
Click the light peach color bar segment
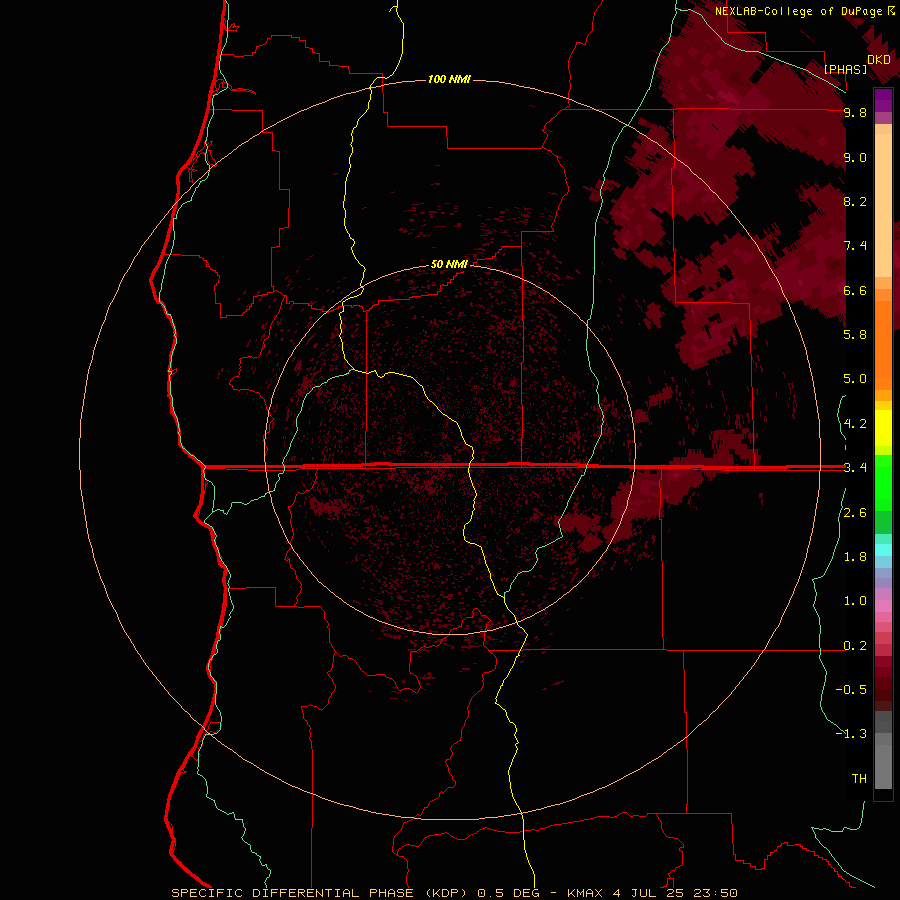click(883, 205)
